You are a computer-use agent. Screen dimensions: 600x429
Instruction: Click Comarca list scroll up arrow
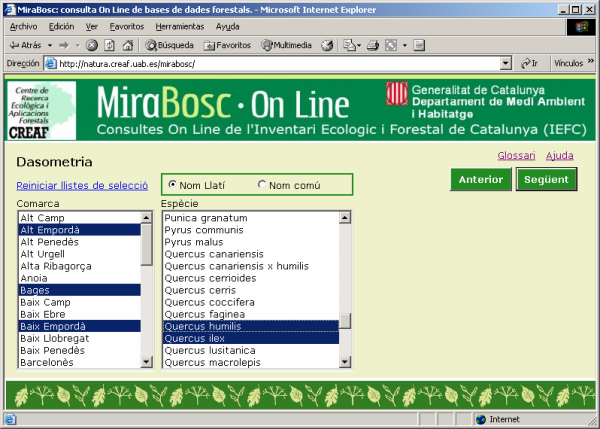[x=147, y=218]
